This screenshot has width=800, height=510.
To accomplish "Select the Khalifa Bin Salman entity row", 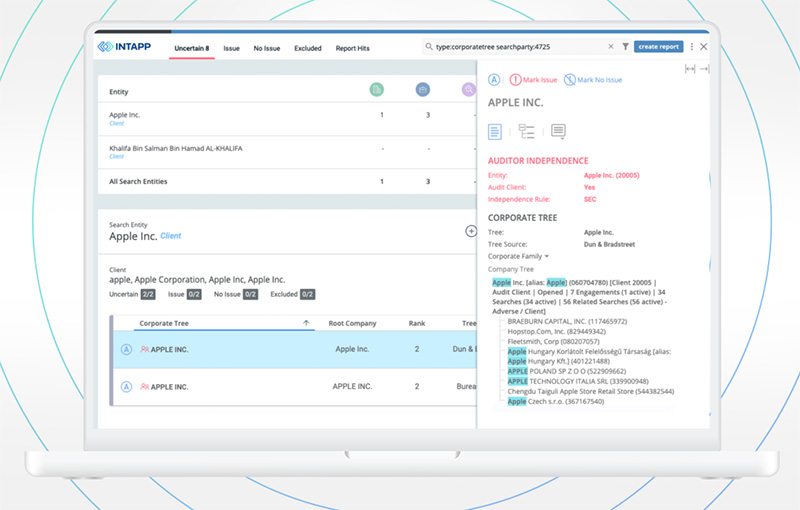I will (x=175, y=148).
